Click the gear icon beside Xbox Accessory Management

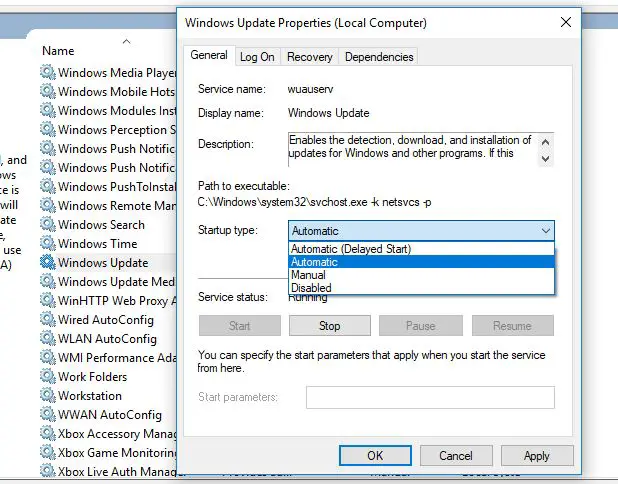pos(48,433)
